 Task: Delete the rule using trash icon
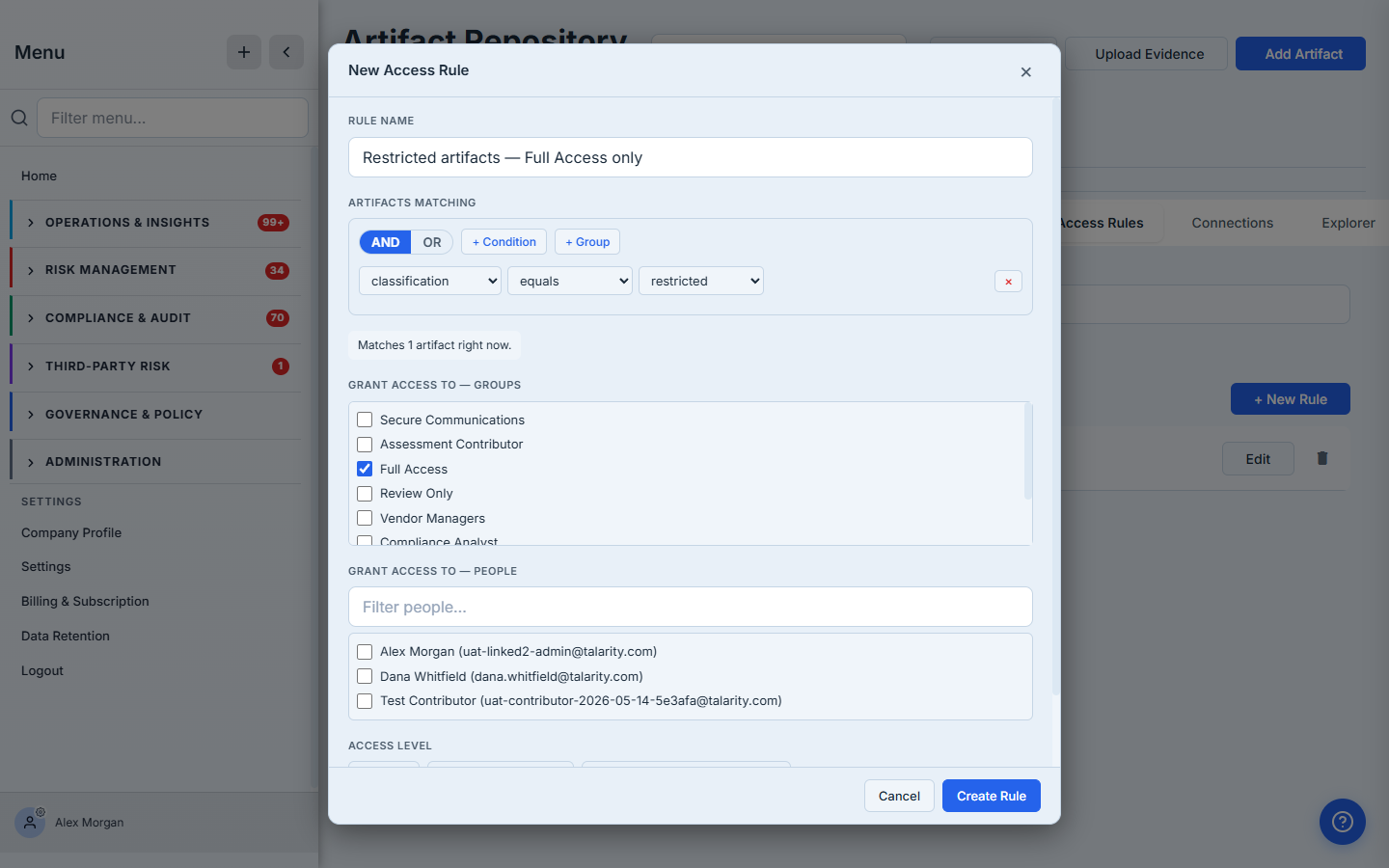tap(1322, 458)
